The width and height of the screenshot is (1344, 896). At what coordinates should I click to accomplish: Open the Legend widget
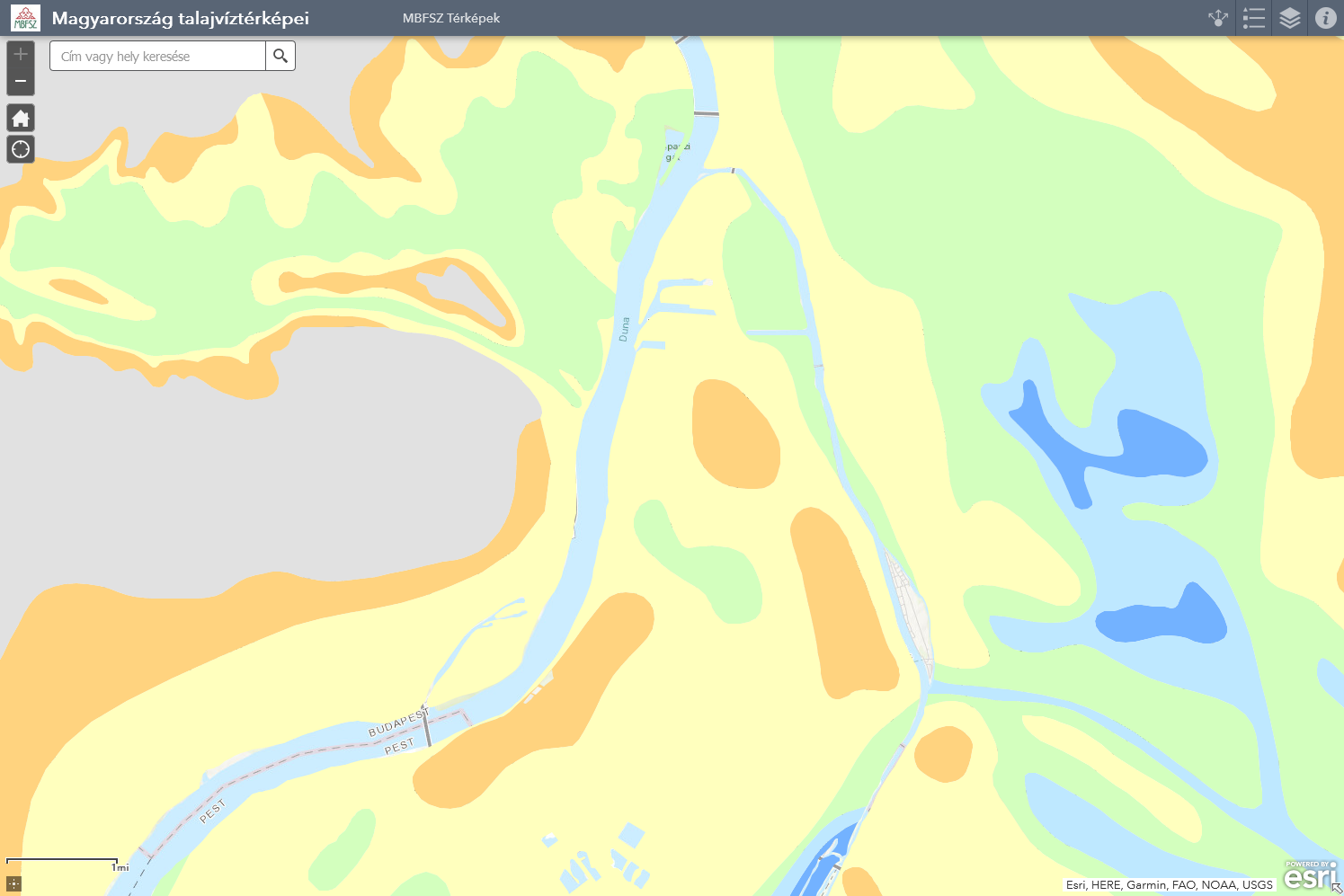pos(1254,18)
